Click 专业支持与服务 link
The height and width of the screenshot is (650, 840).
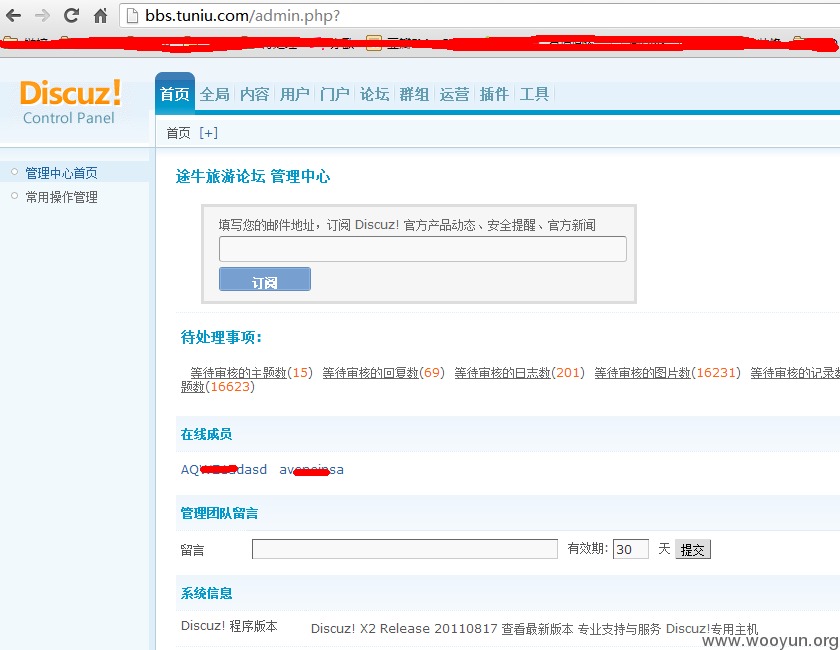[619, 629]
